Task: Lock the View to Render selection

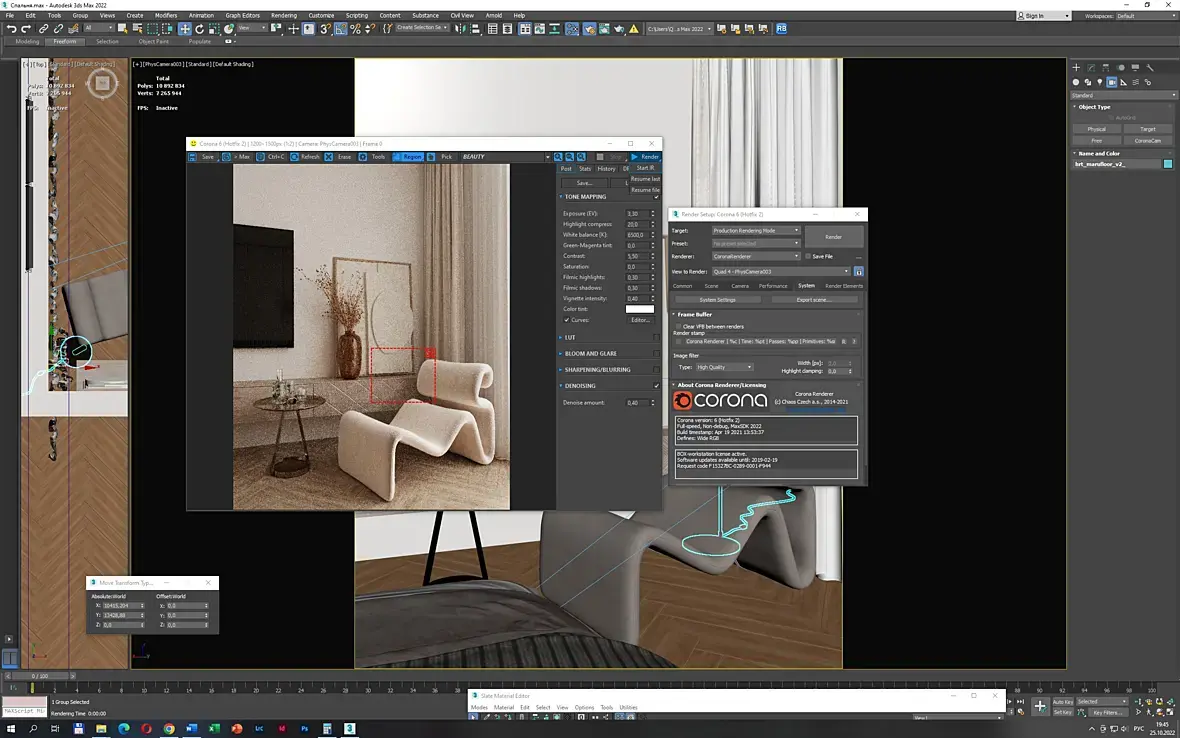Action: click(x=858, y=271)
